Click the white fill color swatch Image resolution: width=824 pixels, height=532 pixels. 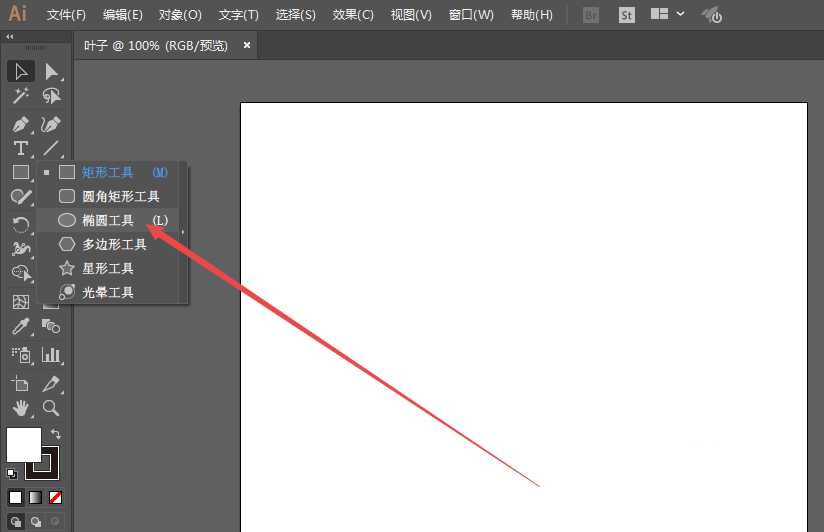click(x=23, y=445)
